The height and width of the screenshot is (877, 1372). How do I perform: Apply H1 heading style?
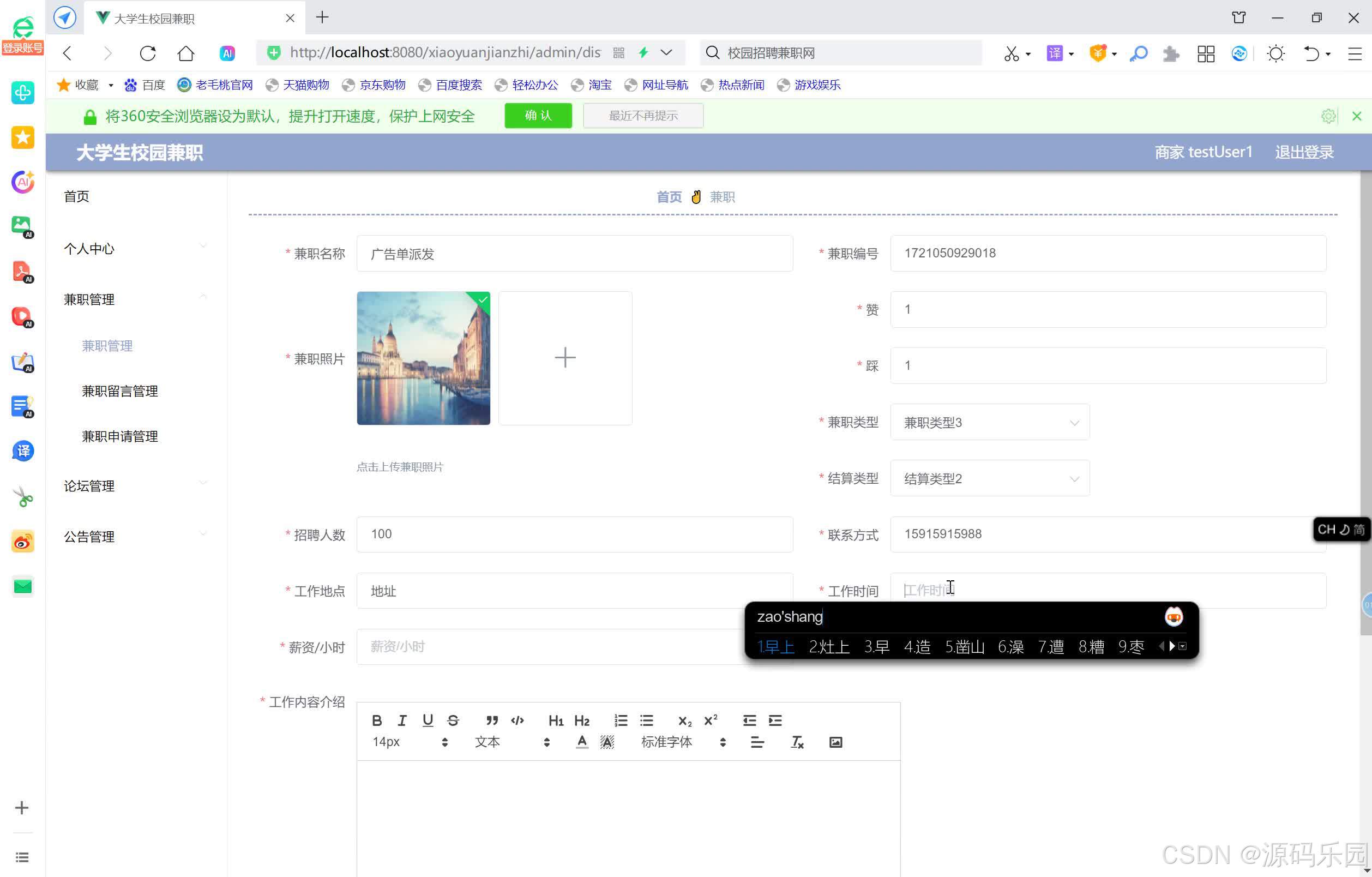[556, 720]
